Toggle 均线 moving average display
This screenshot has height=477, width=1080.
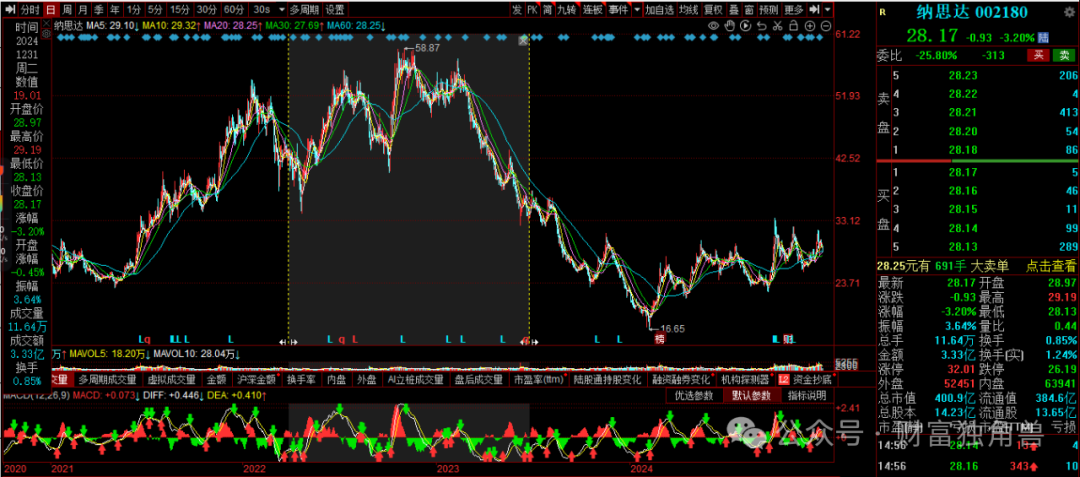[688, 9]
